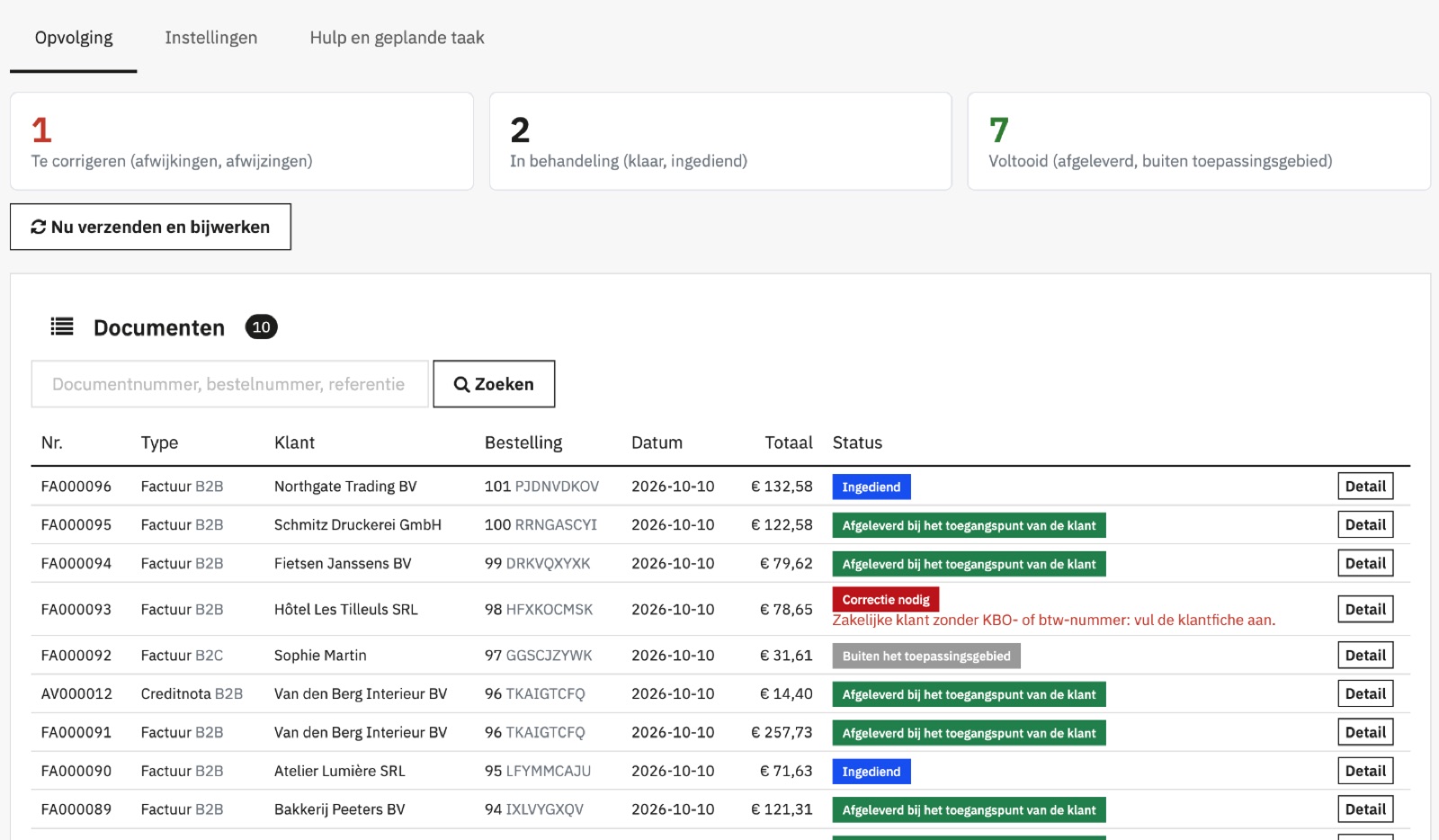Screen dimensions: 1439x840
Task: Open Detail for invoice FA000091
Action: pyautogui.click(x=1365, y=733)
